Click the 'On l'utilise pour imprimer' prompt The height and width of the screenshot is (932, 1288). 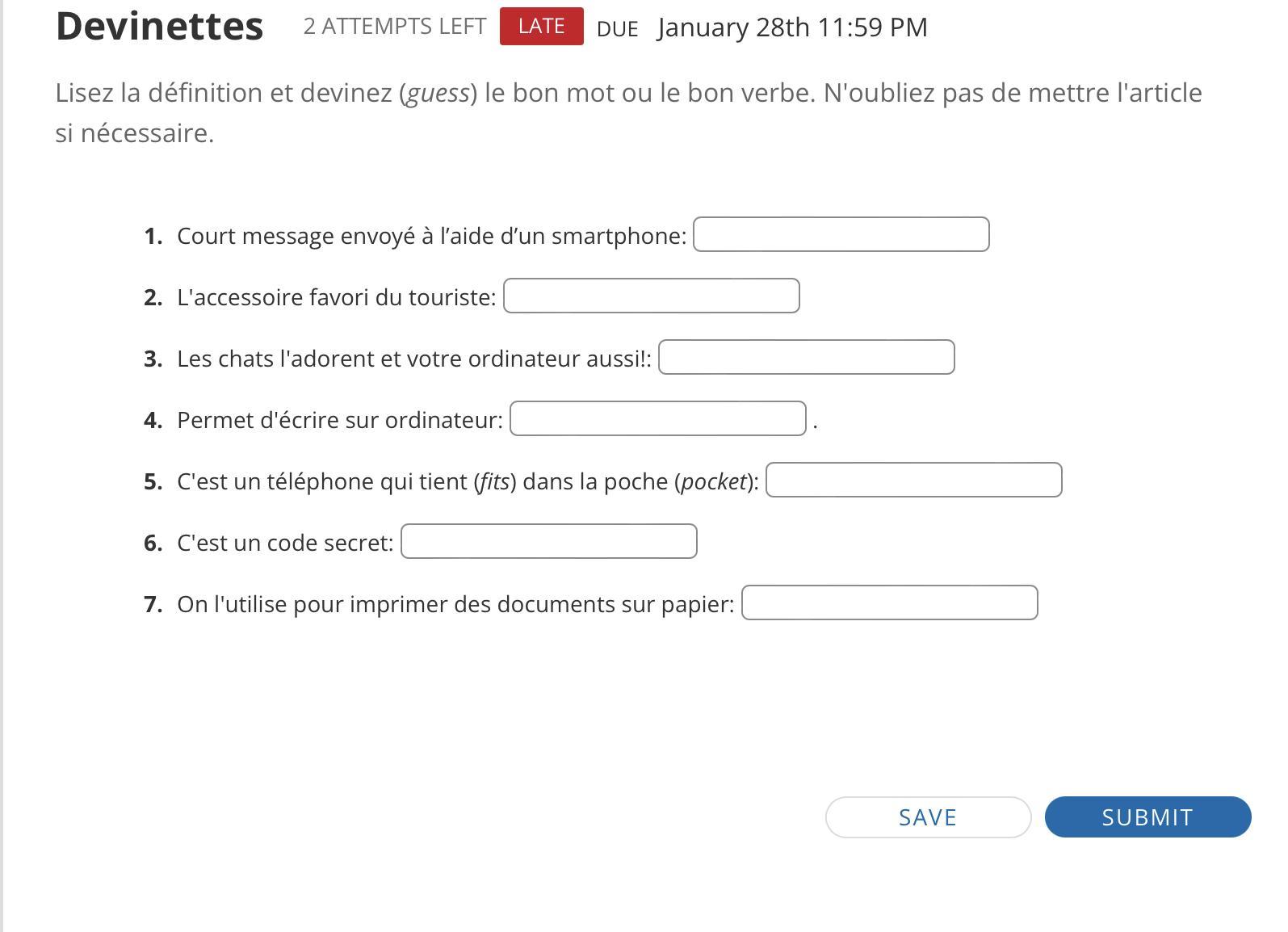click(x=455, y=604)
